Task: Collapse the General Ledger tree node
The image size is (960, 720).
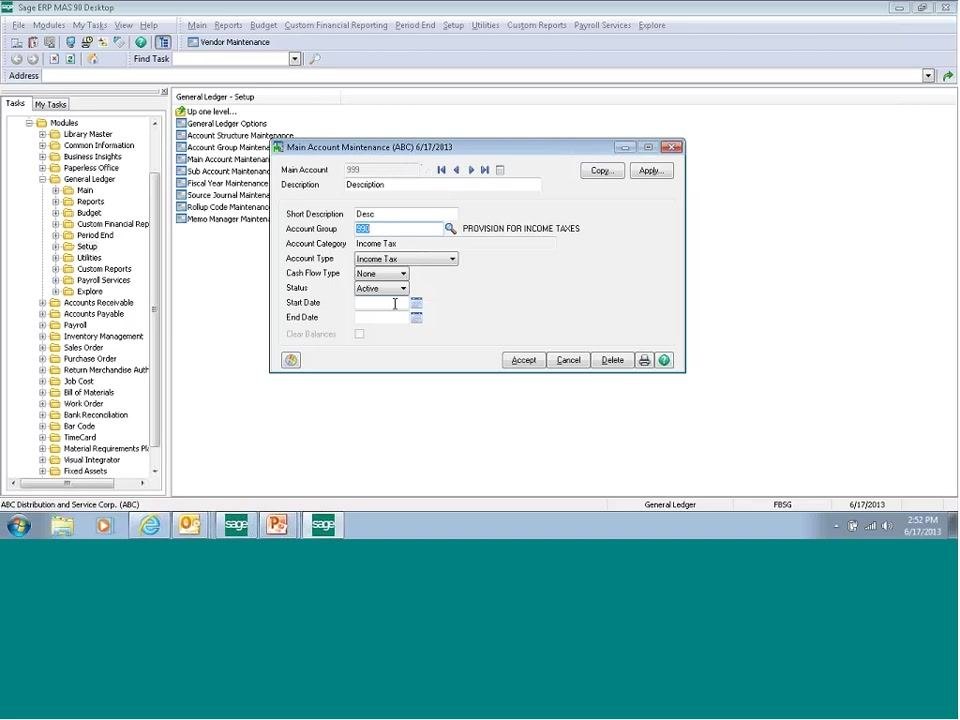Action: tap(42, 179)
